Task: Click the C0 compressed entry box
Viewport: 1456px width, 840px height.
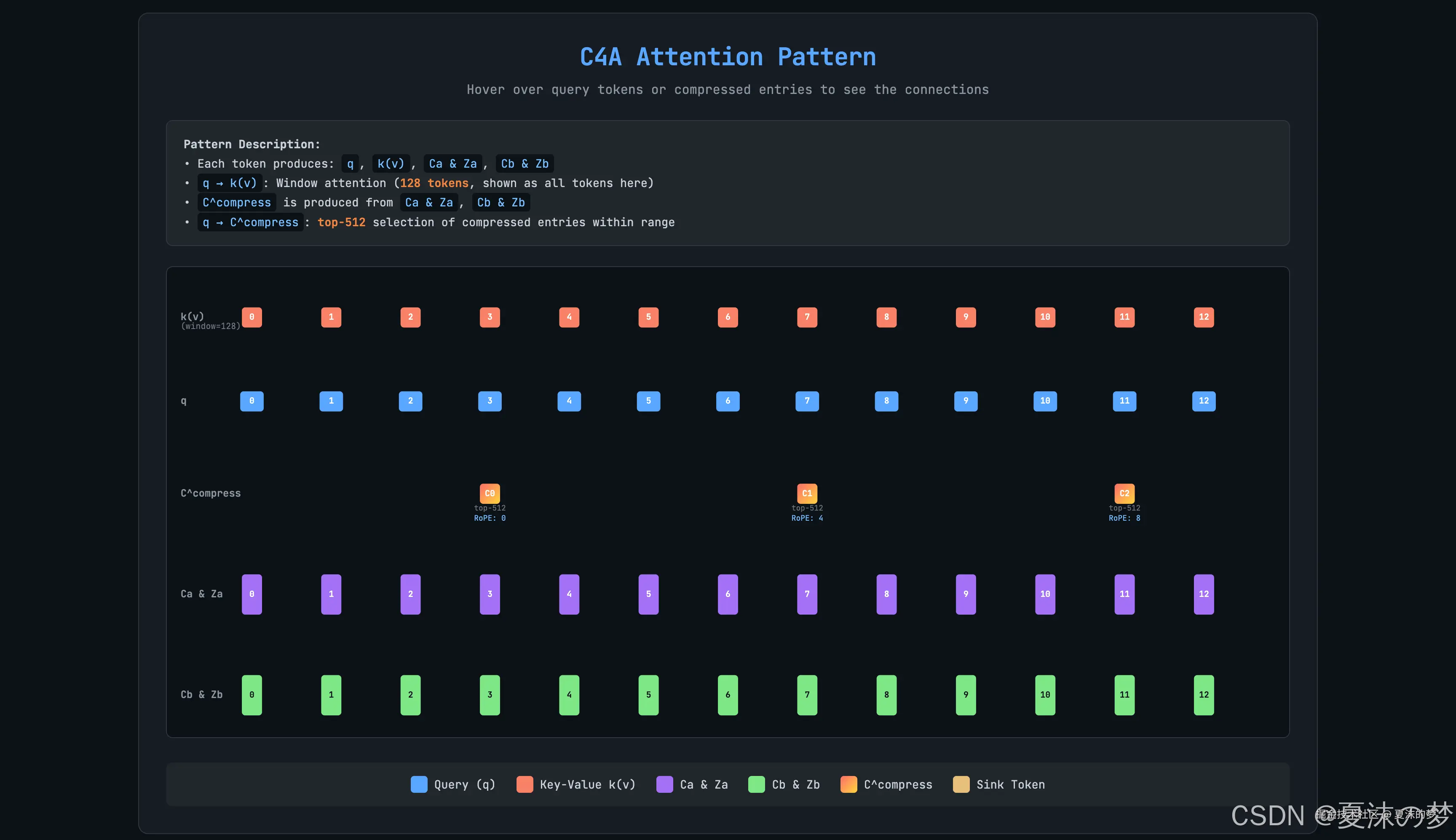Action: click(x=490, y=493)
